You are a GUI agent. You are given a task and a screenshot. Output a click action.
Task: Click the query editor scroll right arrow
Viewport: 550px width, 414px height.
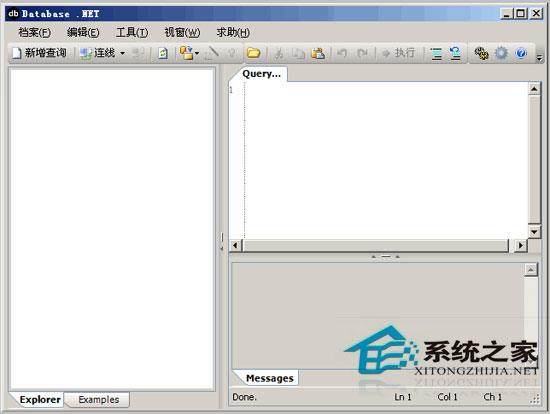521,245
